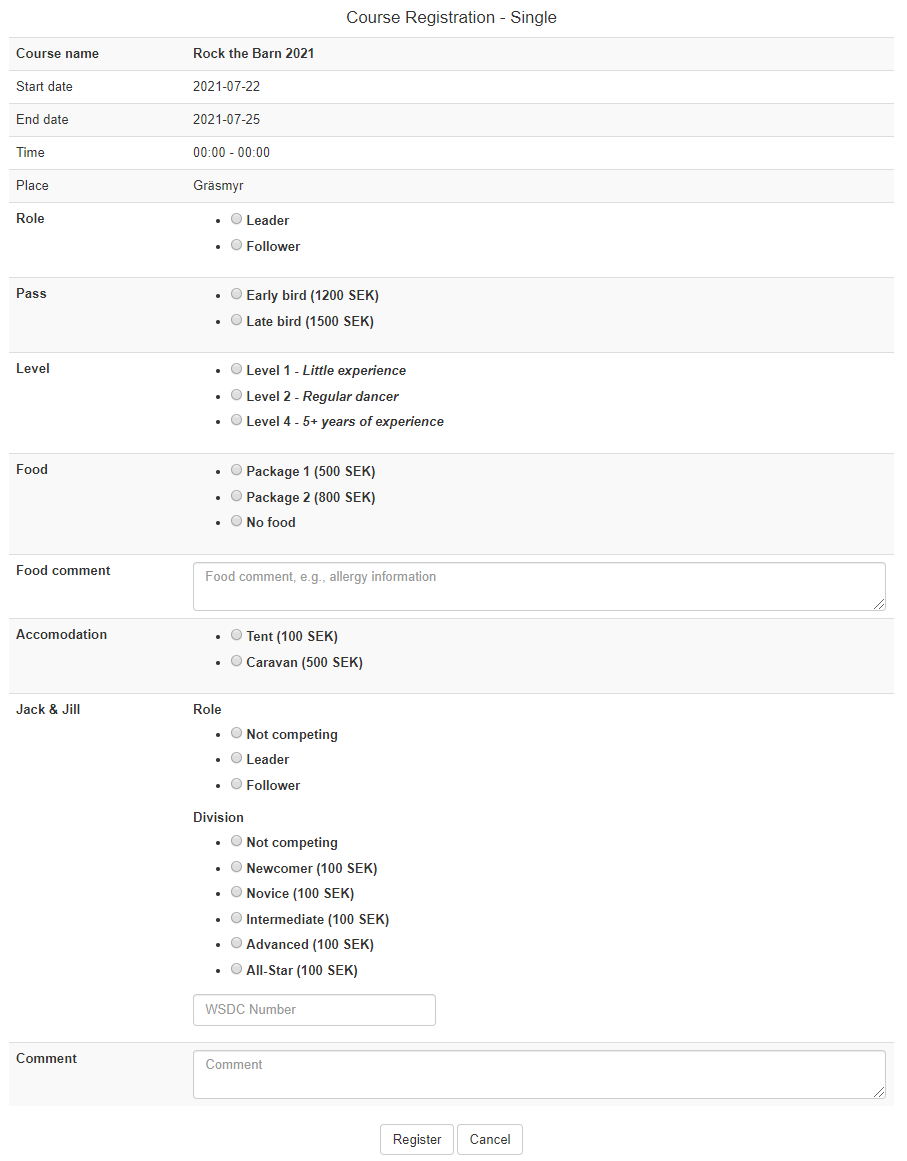The width and height of the screenshot is (907, 1161).
Task: Select Level 2 - Regular dancer
Action: coord(236,394)
